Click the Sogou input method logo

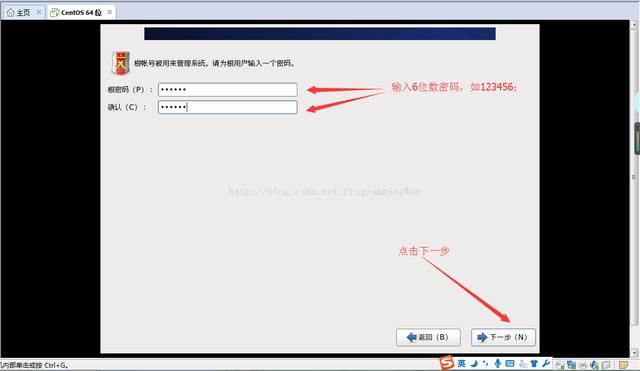click(x=447, y=362)
